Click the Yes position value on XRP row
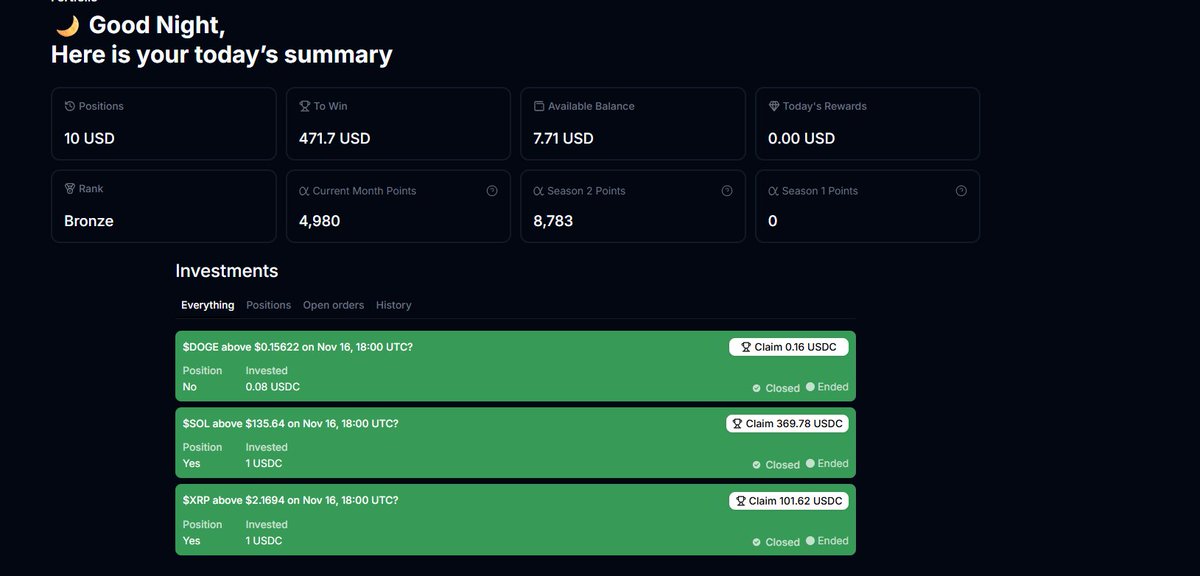 pyautogui.click(x=192, y=541)
